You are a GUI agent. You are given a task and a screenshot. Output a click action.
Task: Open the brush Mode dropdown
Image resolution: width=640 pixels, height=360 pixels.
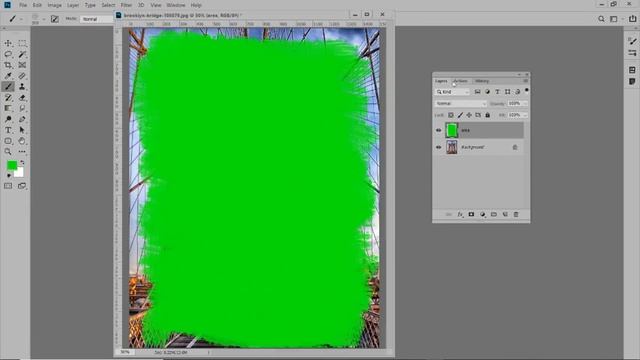tap(96, 19)
